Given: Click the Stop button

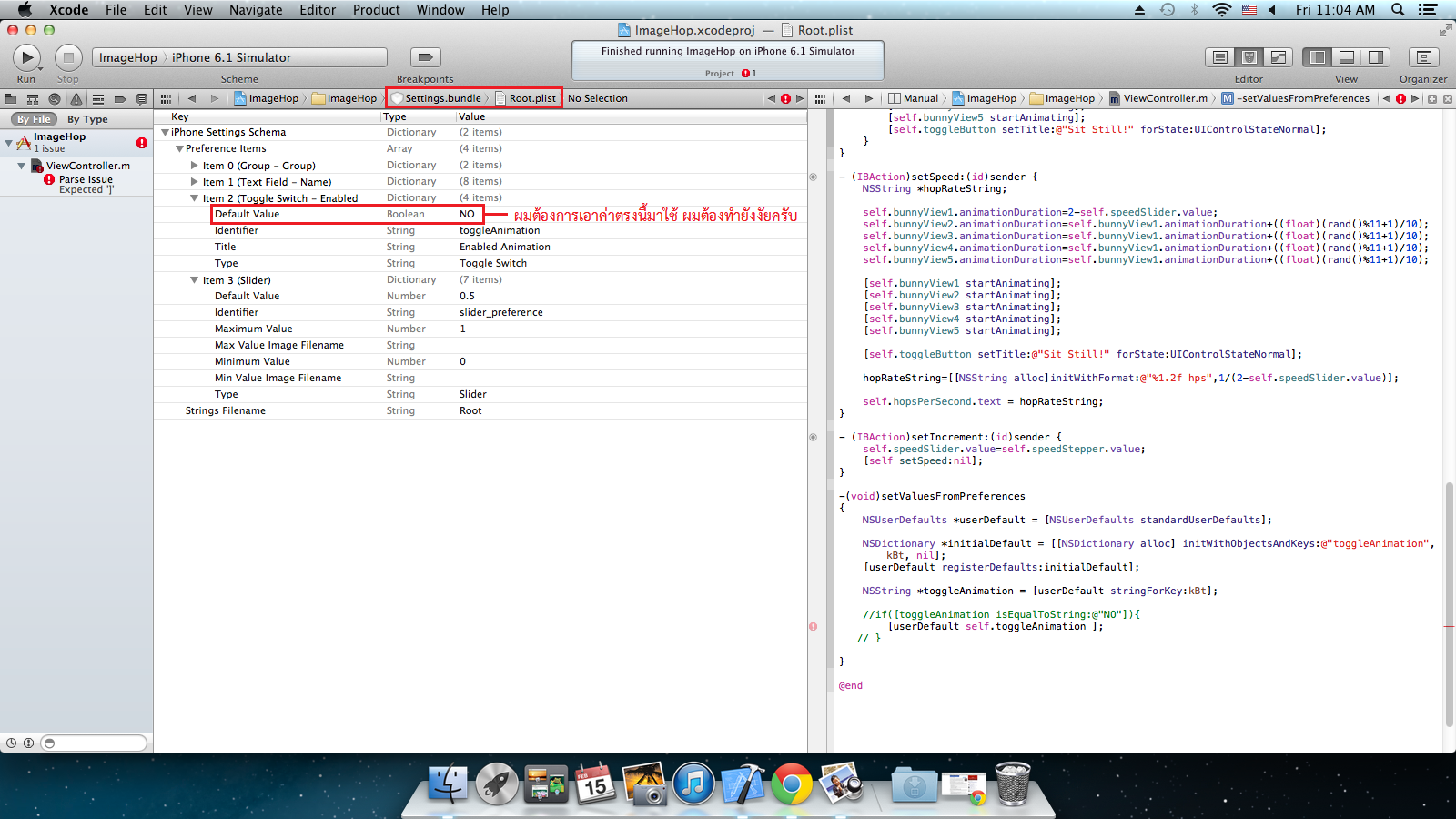Looking at the screenshot, I should click(68, 57).
